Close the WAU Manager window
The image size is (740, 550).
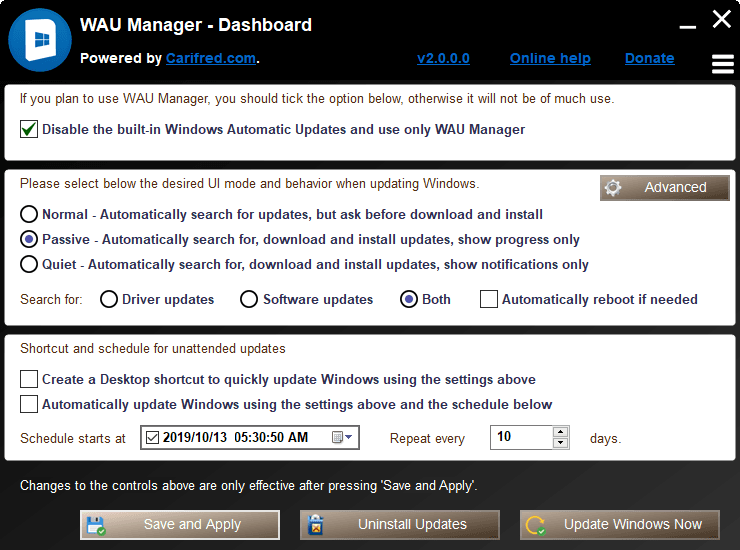tap(722, 19)
